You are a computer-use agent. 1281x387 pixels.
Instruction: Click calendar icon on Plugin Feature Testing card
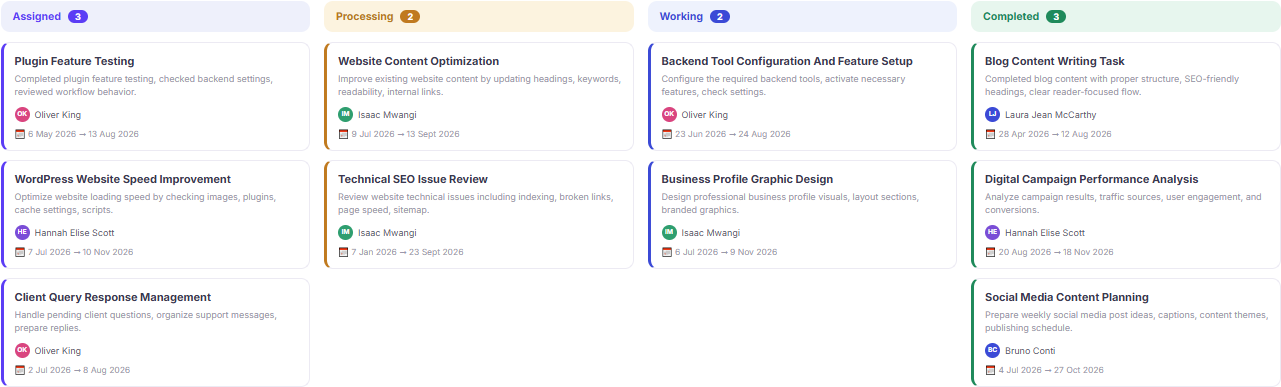pyautogui.click(x=20, y=134)
